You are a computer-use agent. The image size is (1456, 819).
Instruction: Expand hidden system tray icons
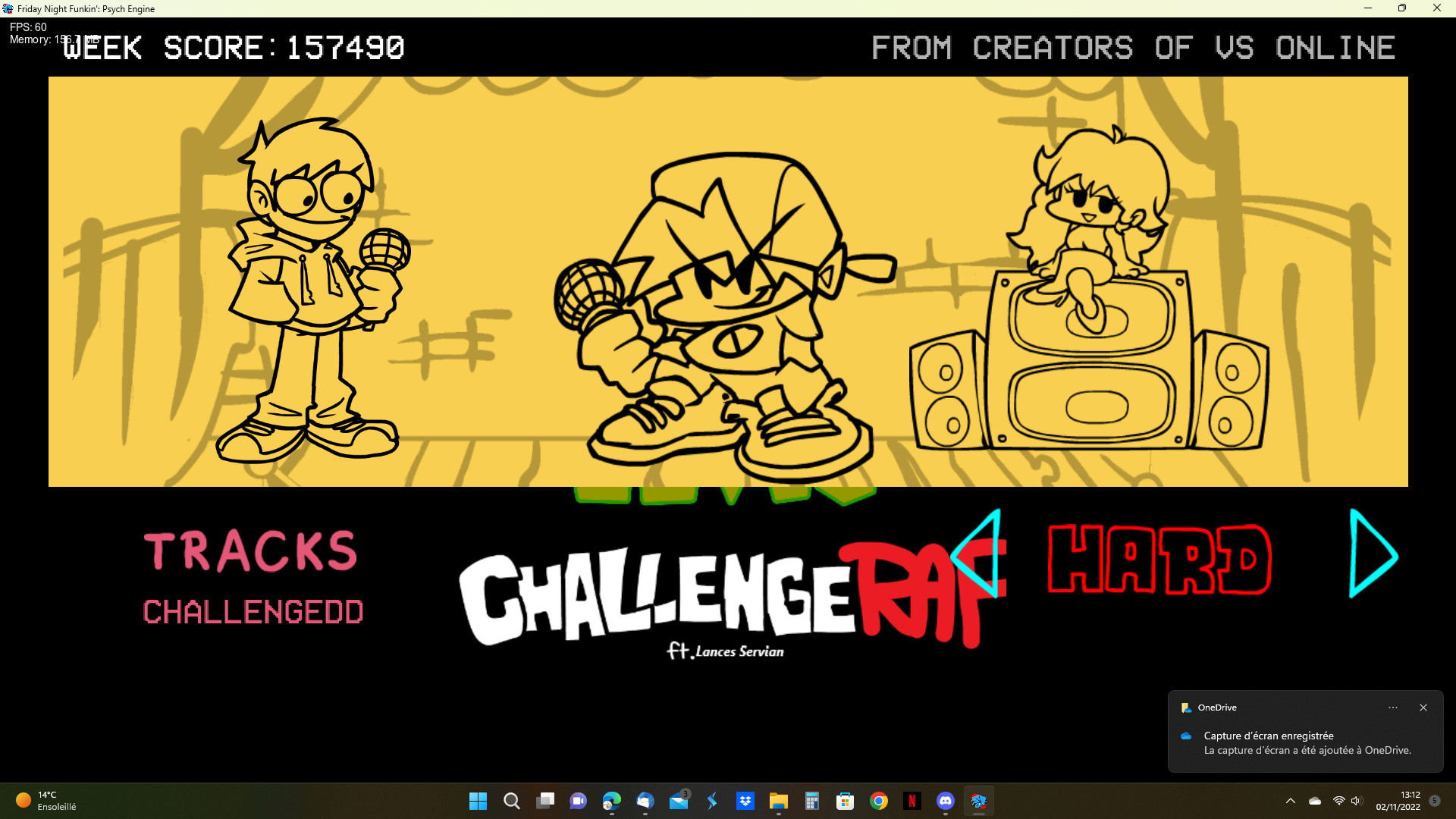click(1291, 802)
